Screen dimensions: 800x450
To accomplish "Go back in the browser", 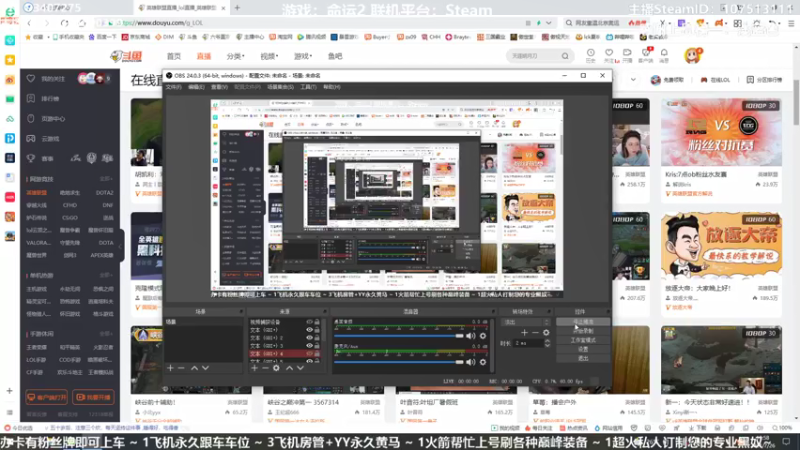I will point(29,23).
